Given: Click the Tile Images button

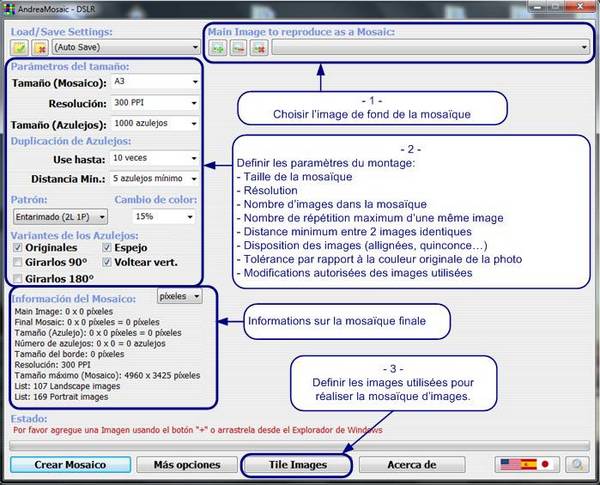Looking at the screenshot, I should coord(297,465).
